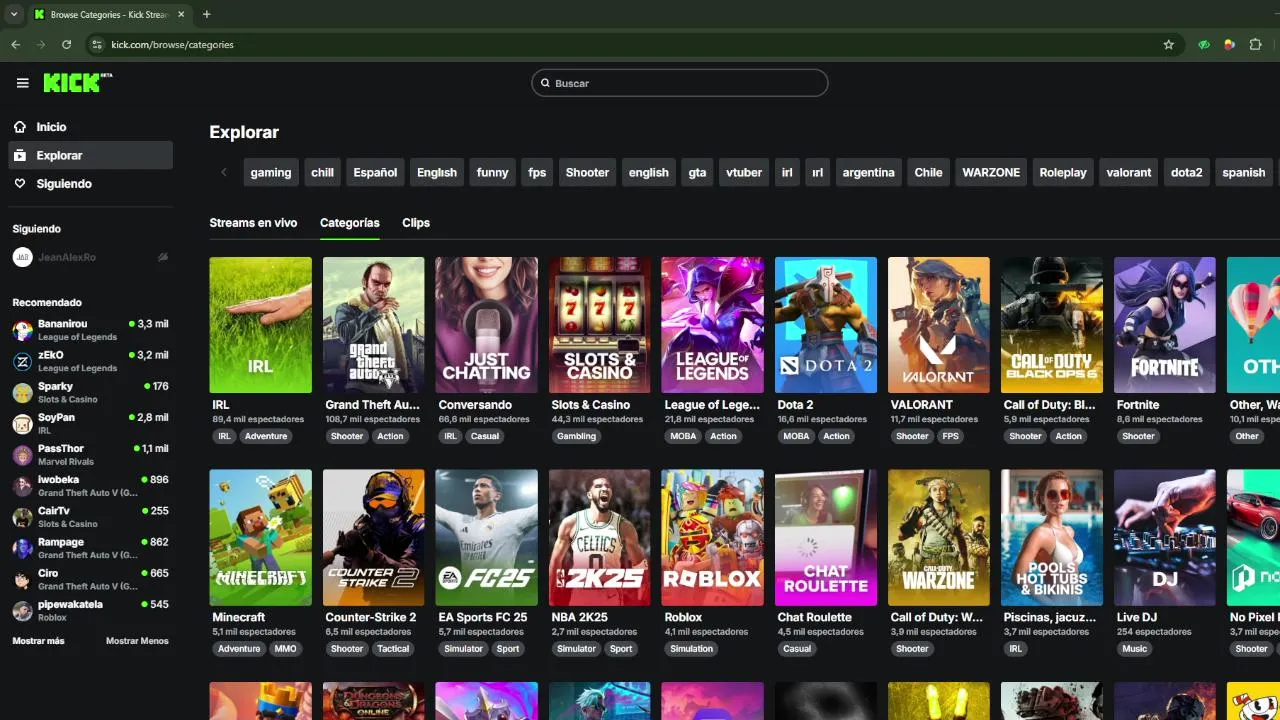The image size is (1280, 720).
Task: Open a new browser tab
Action: (206, 15)
